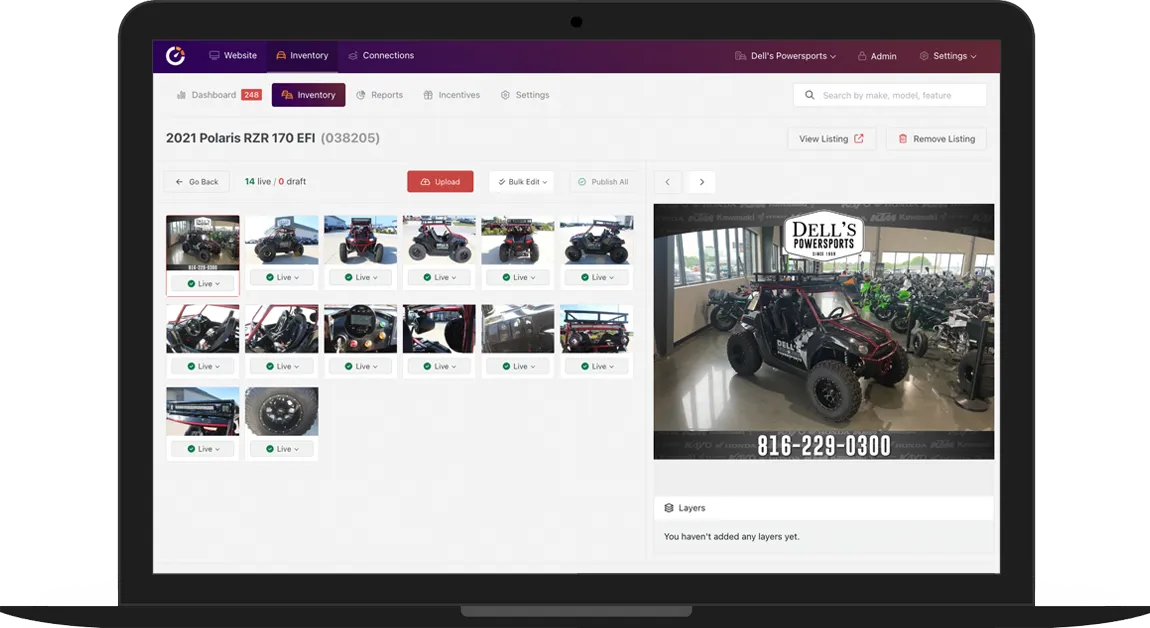1150x628 pixels.
Task: Open the Connections tab
Action: point(381,56)
